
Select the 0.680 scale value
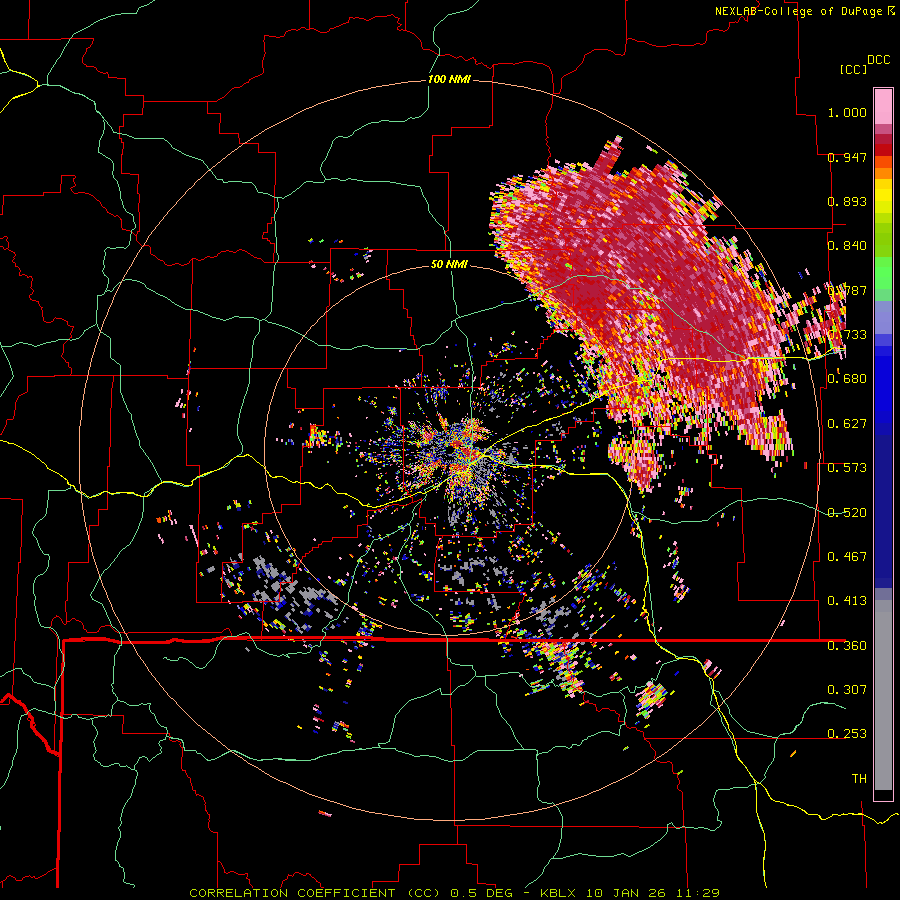point(847,379)
